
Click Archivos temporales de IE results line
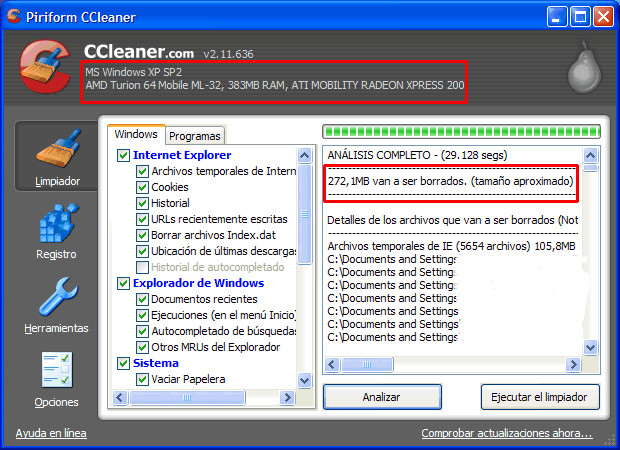pos(451,246)
